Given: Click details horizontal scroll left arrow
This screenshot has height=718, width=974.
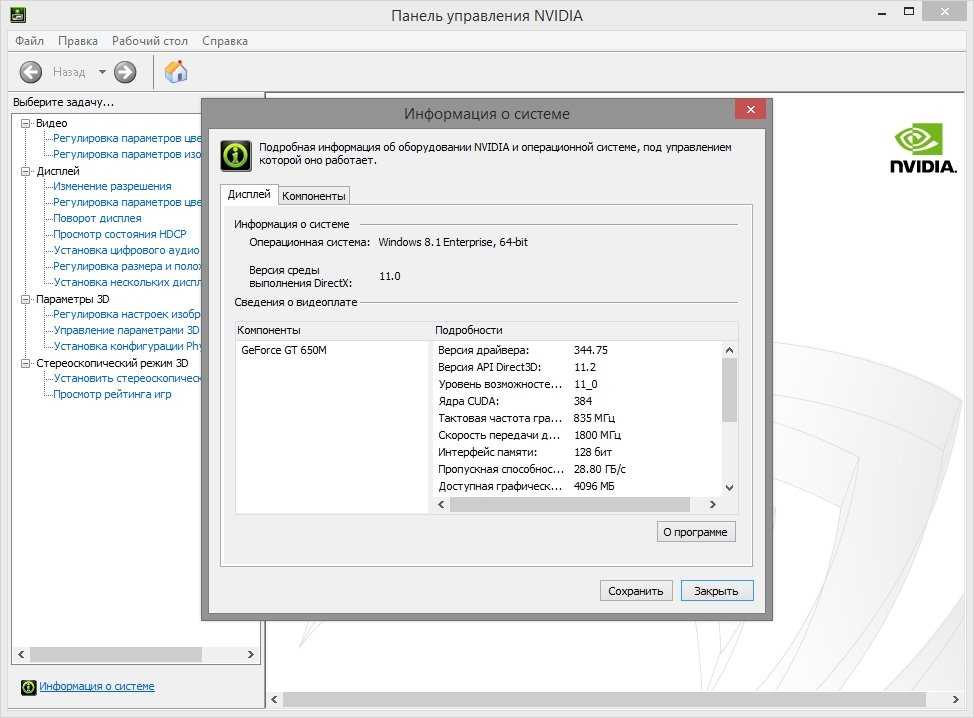Looking at the screenshot, I should [442, 504].
